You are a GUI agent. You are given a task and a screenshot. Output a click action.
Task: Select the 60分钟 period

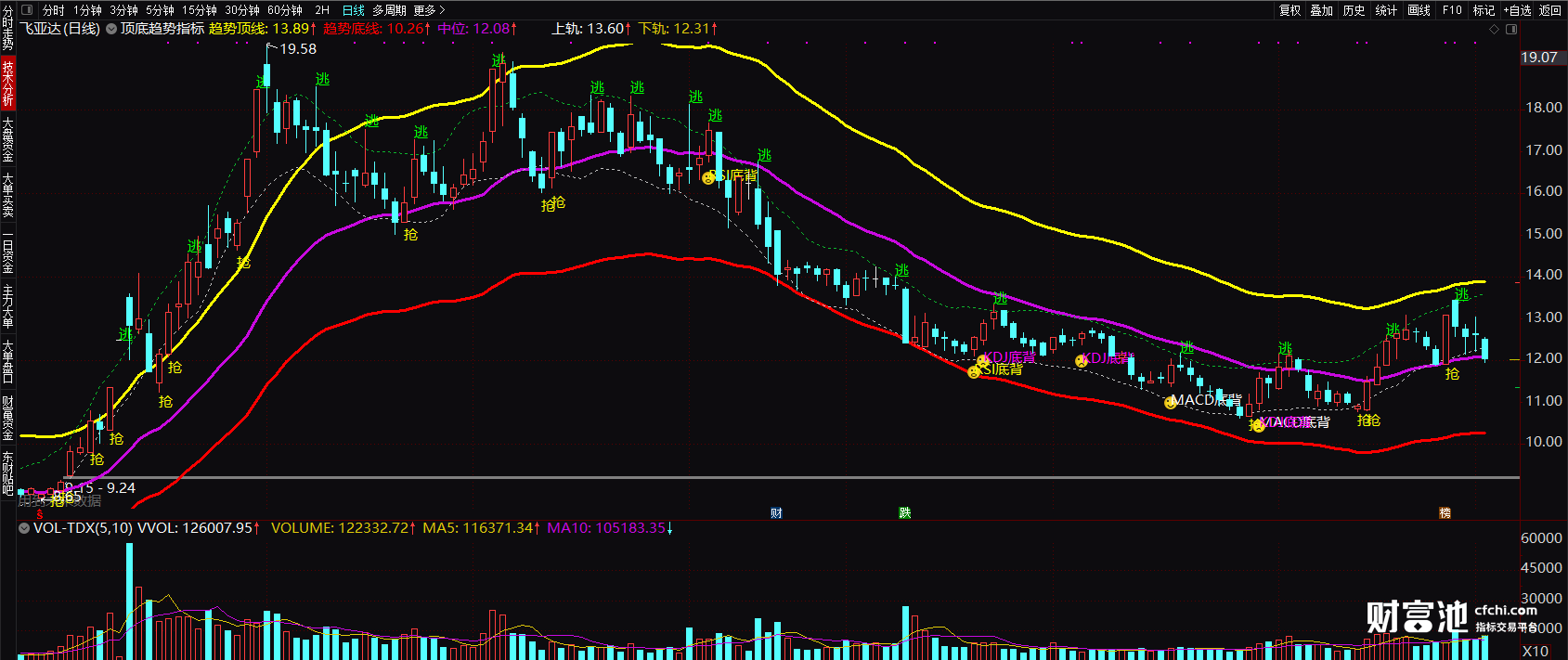click(x=285, y=10)
